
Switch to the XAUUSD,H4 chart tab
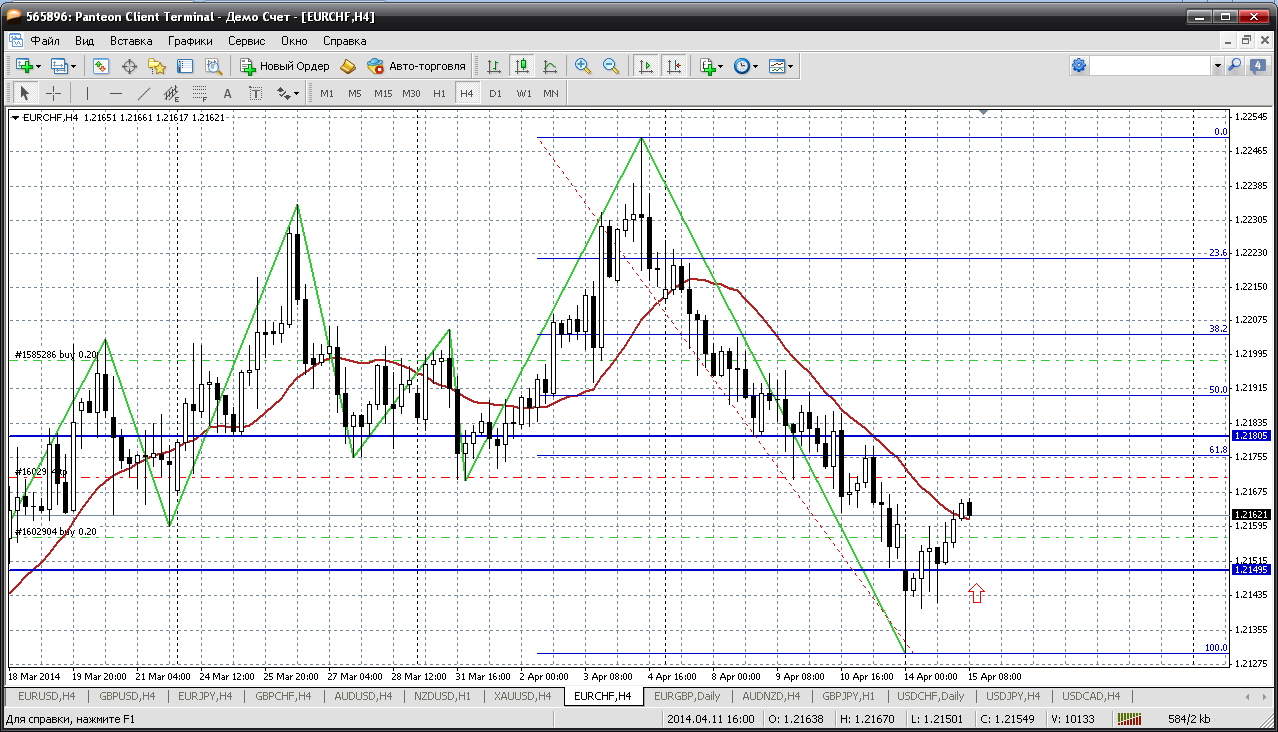[x=523, y=696]
